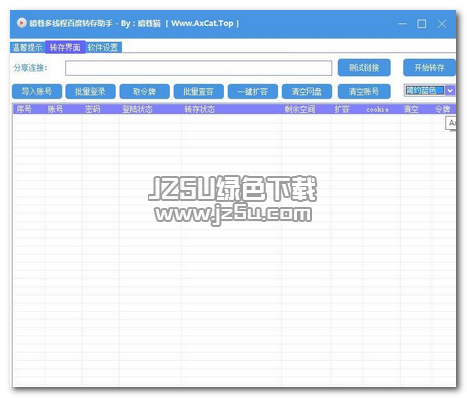Maximize the window
The image size is (467, 398).
(422, 24)
